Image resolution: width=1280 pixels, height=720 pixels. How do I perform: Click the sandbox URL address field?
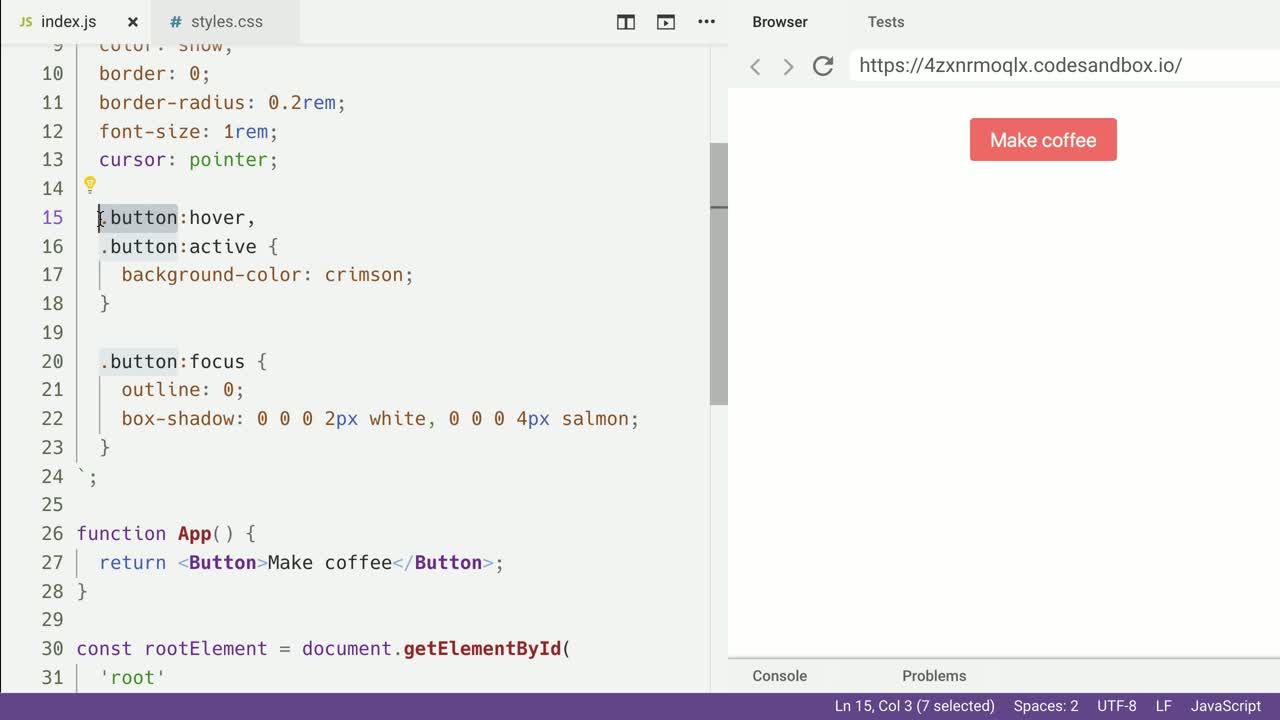pos(1060,66)
